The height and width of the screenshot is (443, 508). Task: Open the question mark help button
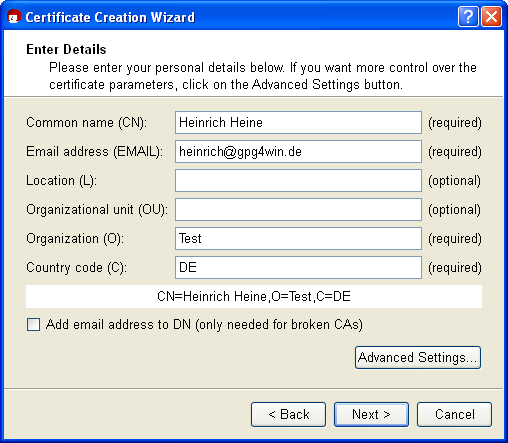pyautogui.click(x=468, y=16)
